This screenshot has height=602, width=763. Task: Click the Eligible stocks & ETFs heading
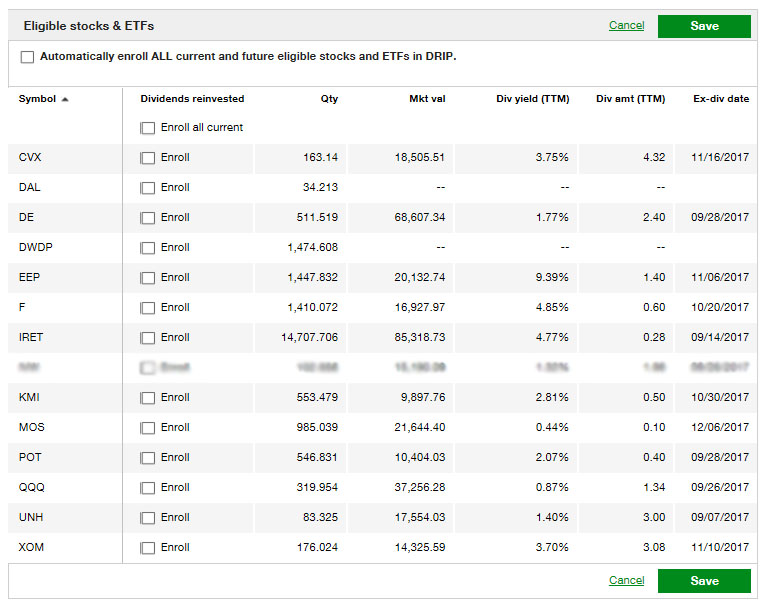tap(89, 26)
